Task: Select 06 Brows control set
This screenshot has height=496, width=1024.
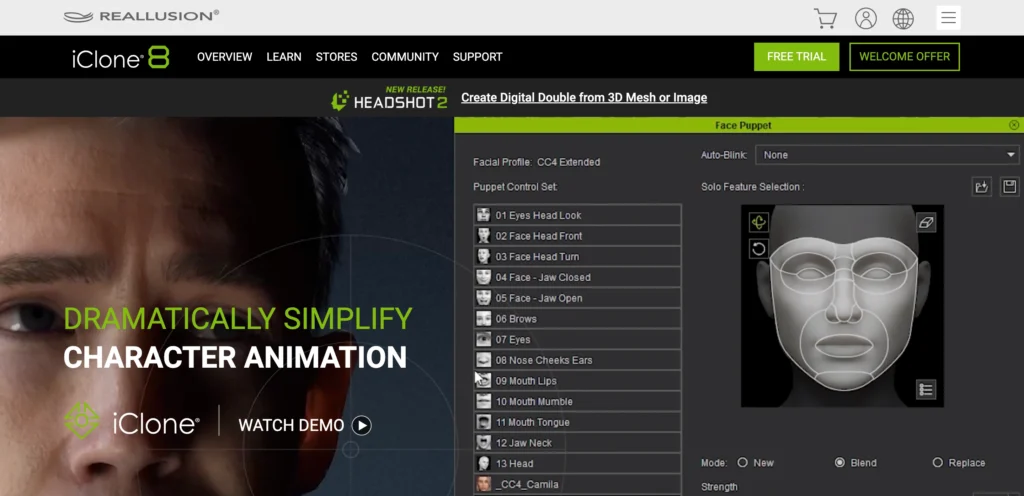Action: click(577, 318)
